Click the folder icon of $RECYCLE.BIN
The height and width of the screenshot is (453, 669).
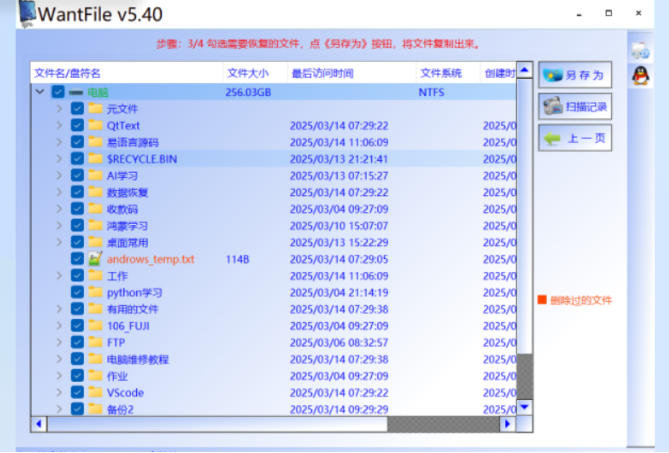96,159
